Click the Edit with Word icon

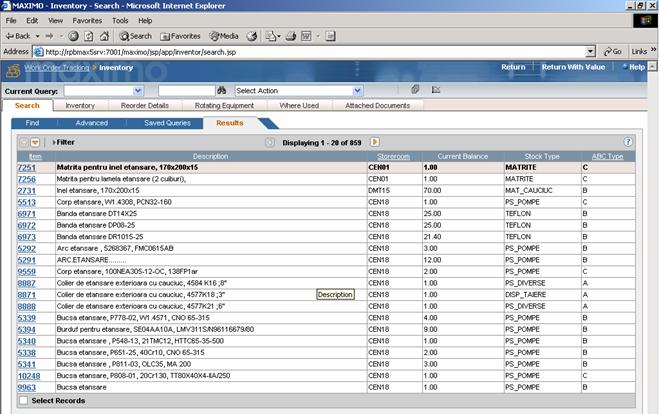click(x=306, y=36)
